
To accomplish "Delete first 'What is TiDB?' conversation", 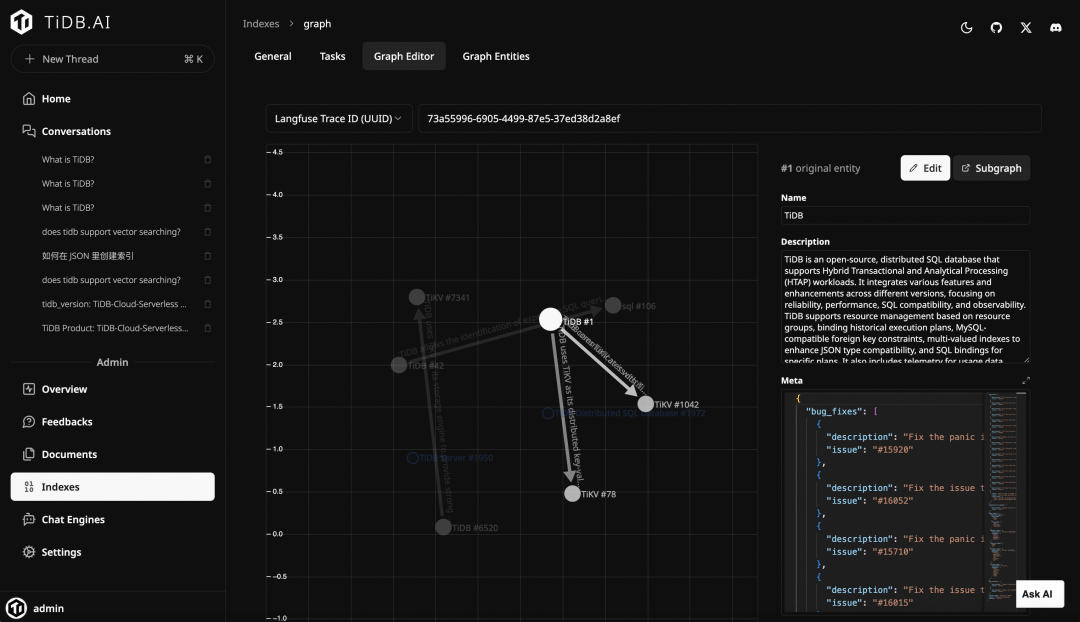I will (x=207, y=159).
